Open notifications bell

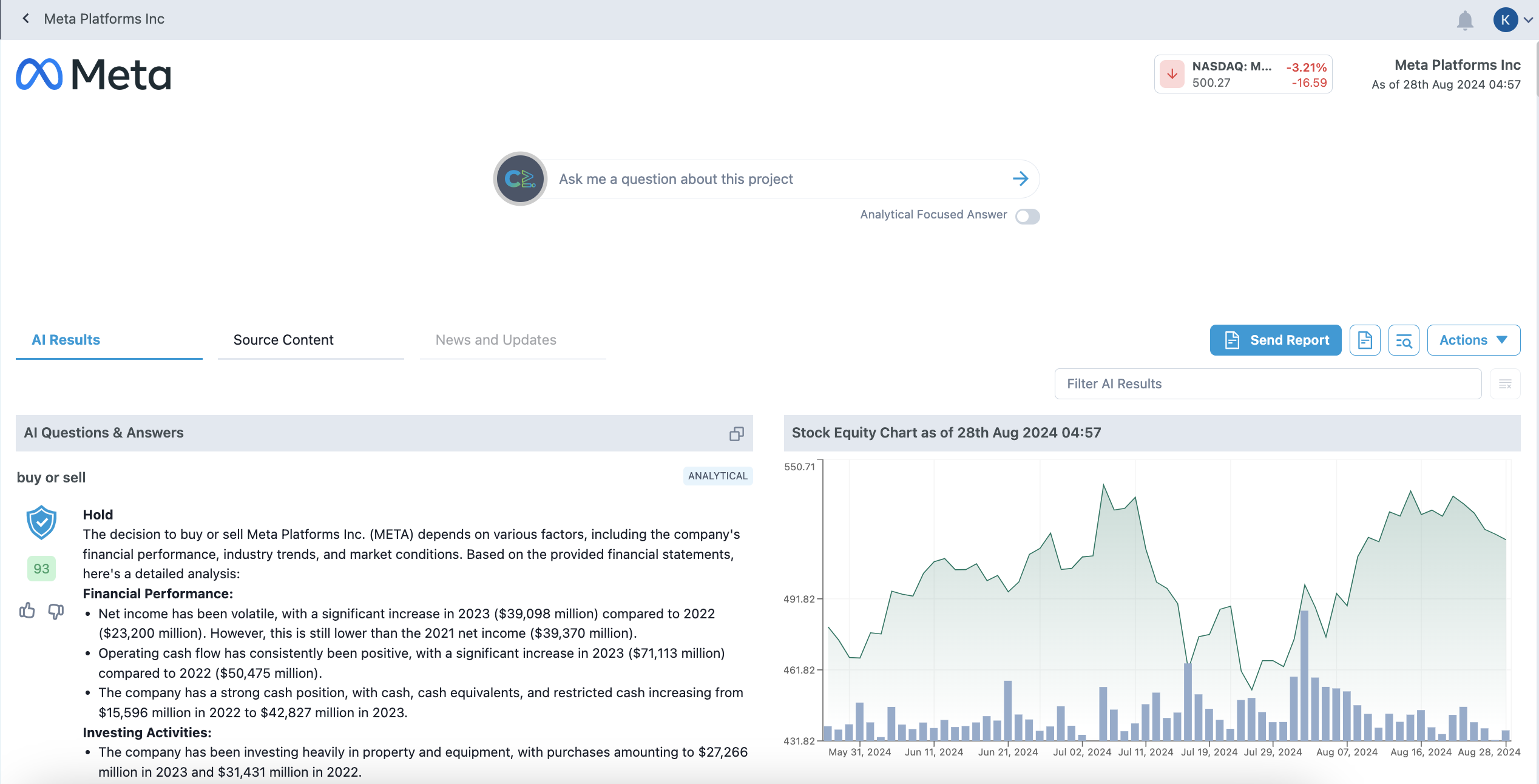(1465, 20)
